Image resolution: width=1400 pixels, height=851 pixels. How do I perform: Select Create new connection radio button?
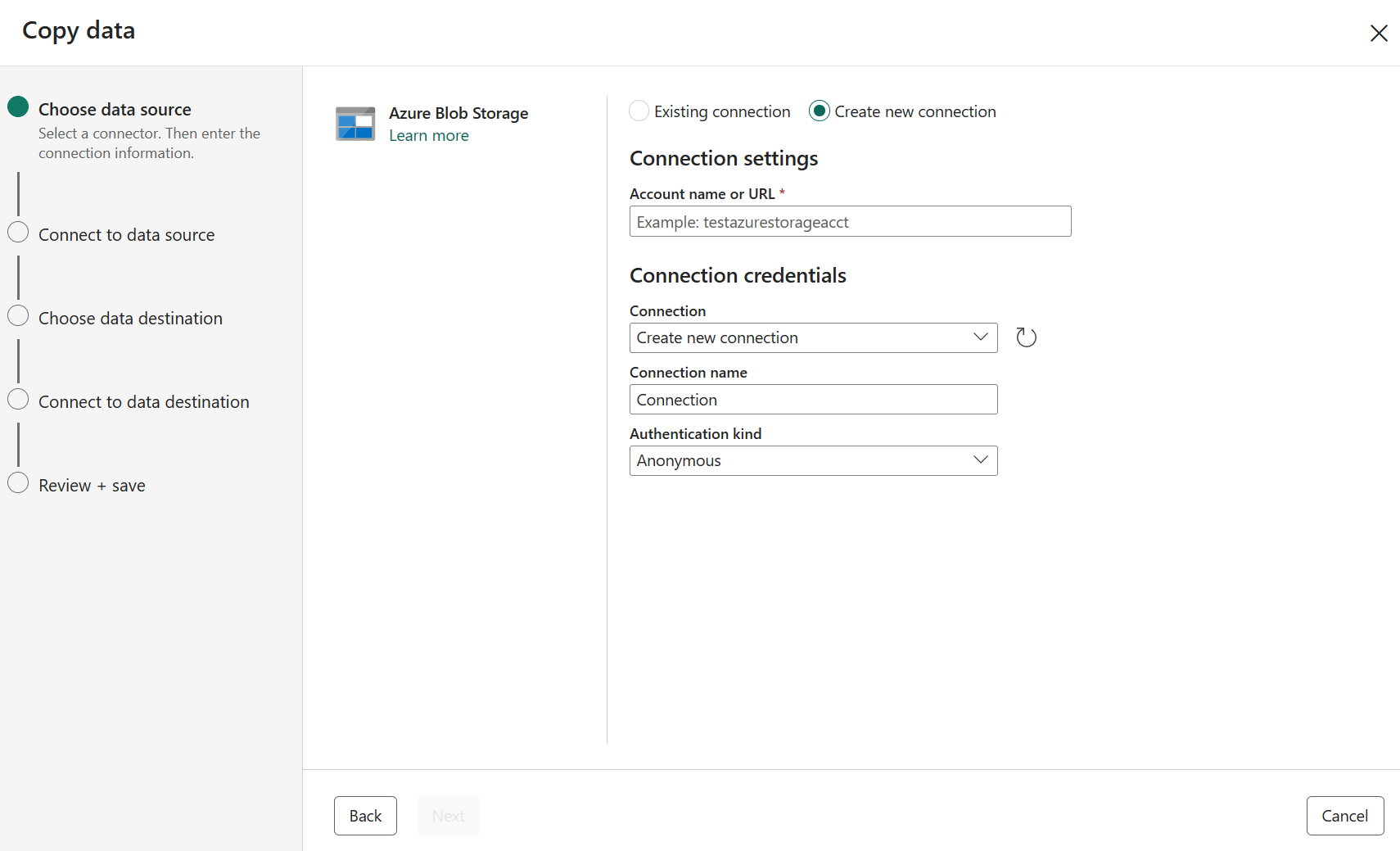tap(820, 111)
